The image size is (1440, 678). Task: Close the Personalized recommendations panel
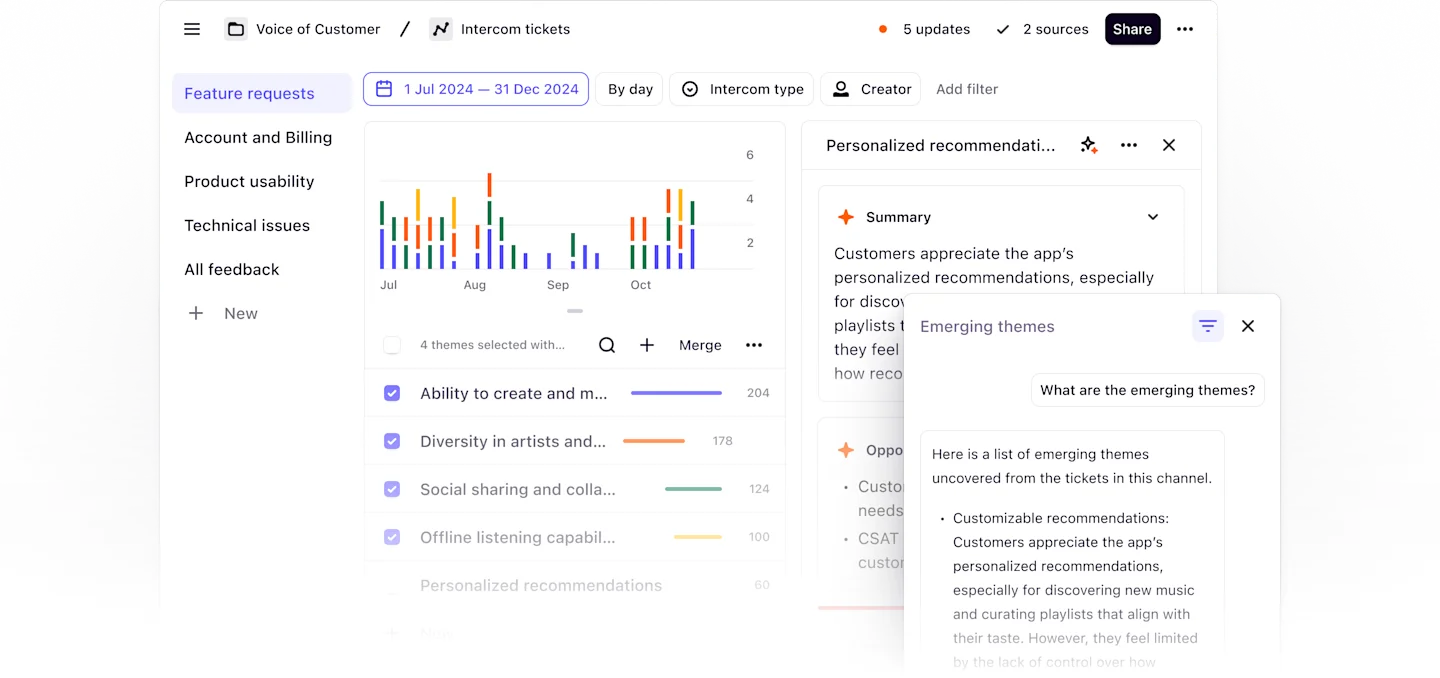pyautogui.click(x=1169, y=145)
